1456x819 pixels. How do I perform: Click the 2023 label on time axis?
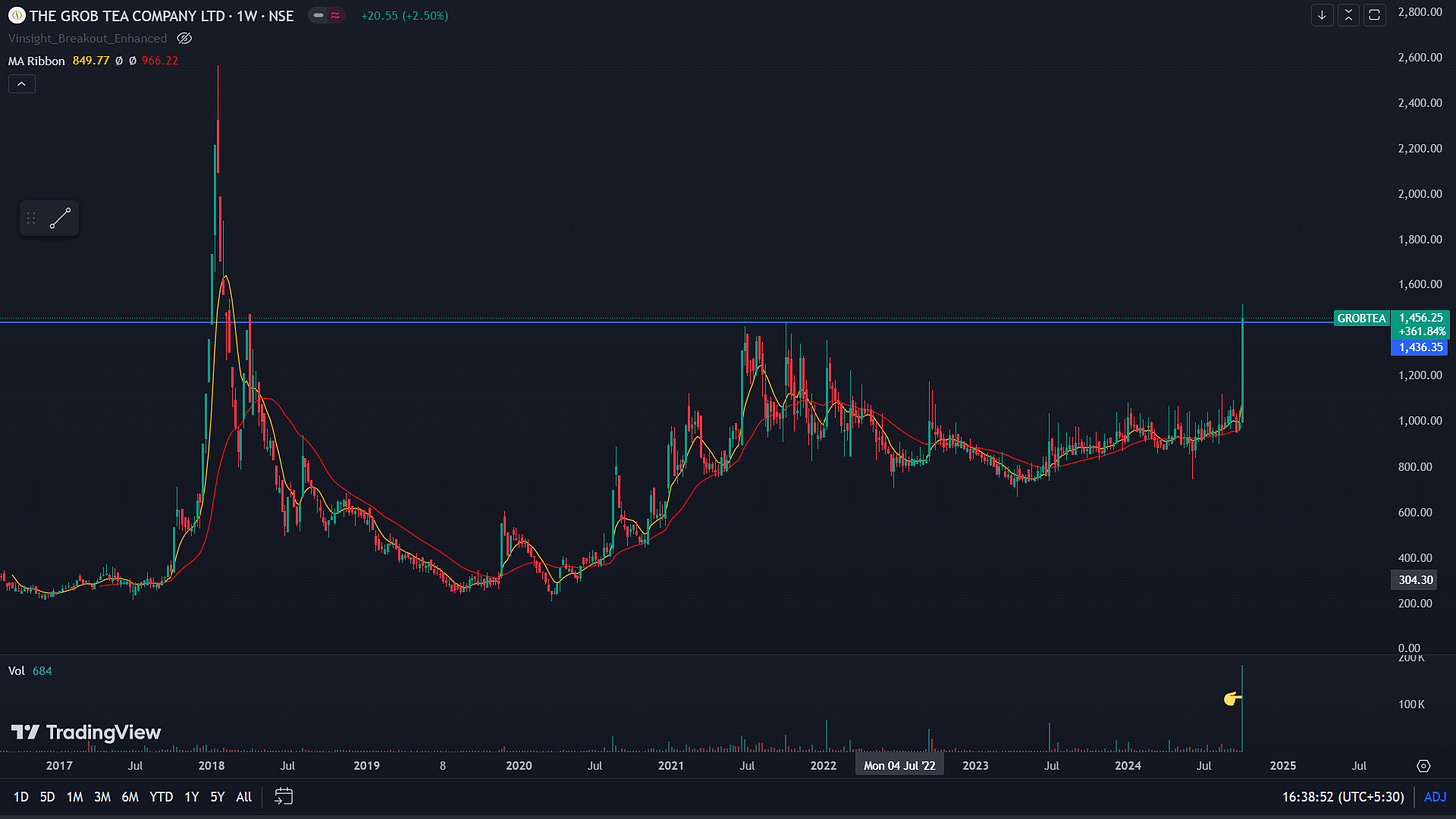975,766
